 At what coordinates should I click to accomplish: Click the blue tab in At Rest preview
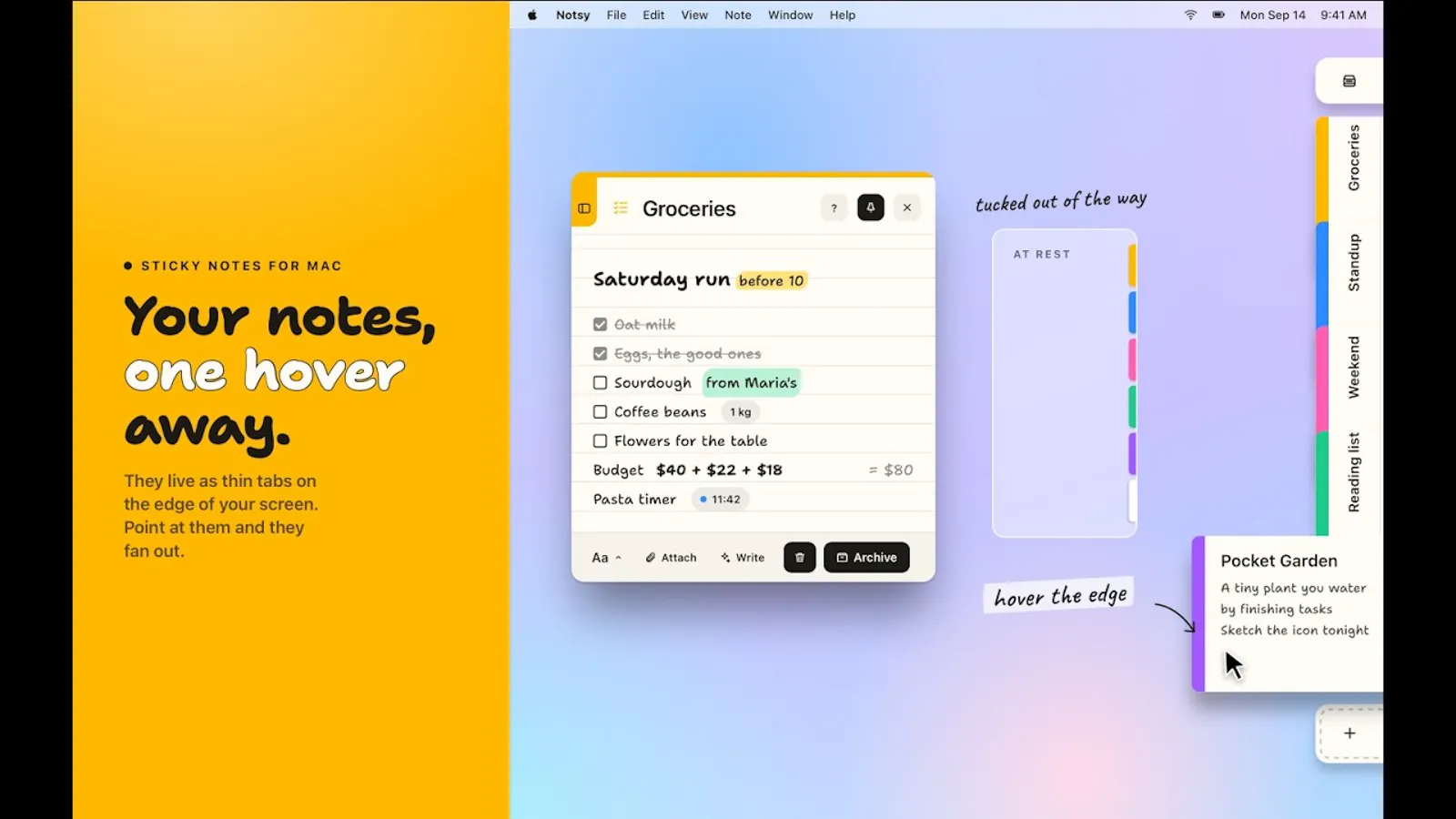point(1132,313)
